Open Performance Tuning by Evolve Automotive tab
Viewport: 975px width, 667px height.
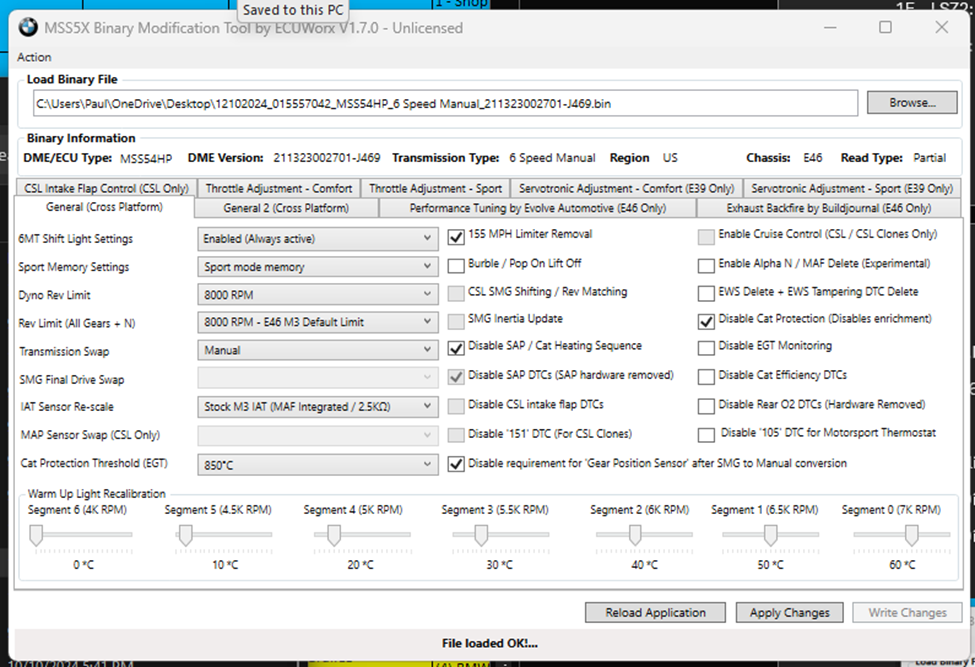pos(537,208)
